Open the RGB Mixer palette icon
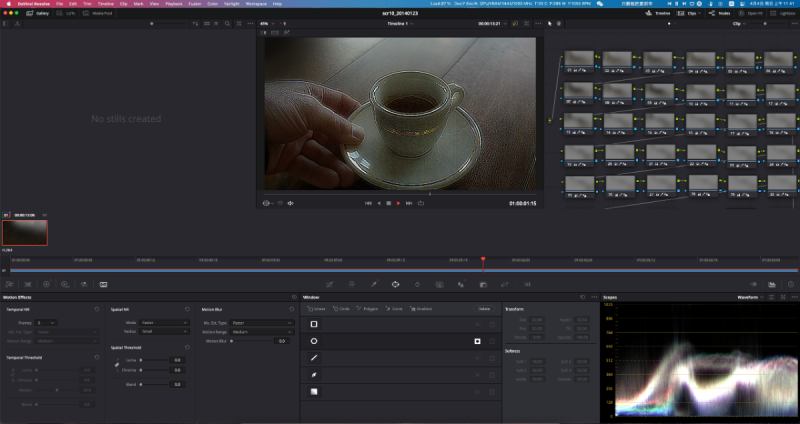The width and height of the screenshot is (800, 424). (x=84, y=285)
